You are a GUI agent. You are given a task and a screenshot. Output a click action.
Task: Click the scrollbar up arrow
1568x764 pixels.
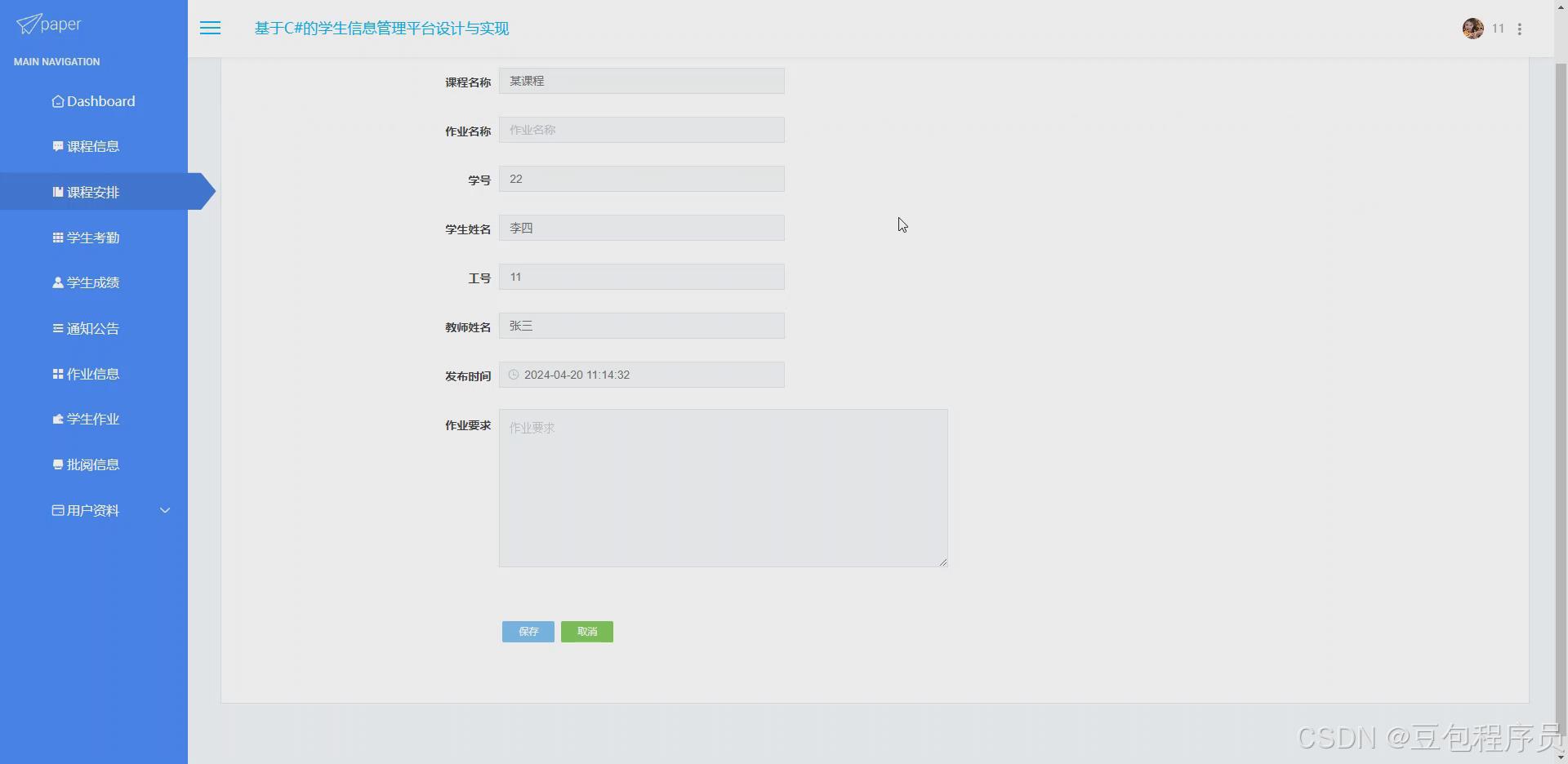[x=1561, y=7]
